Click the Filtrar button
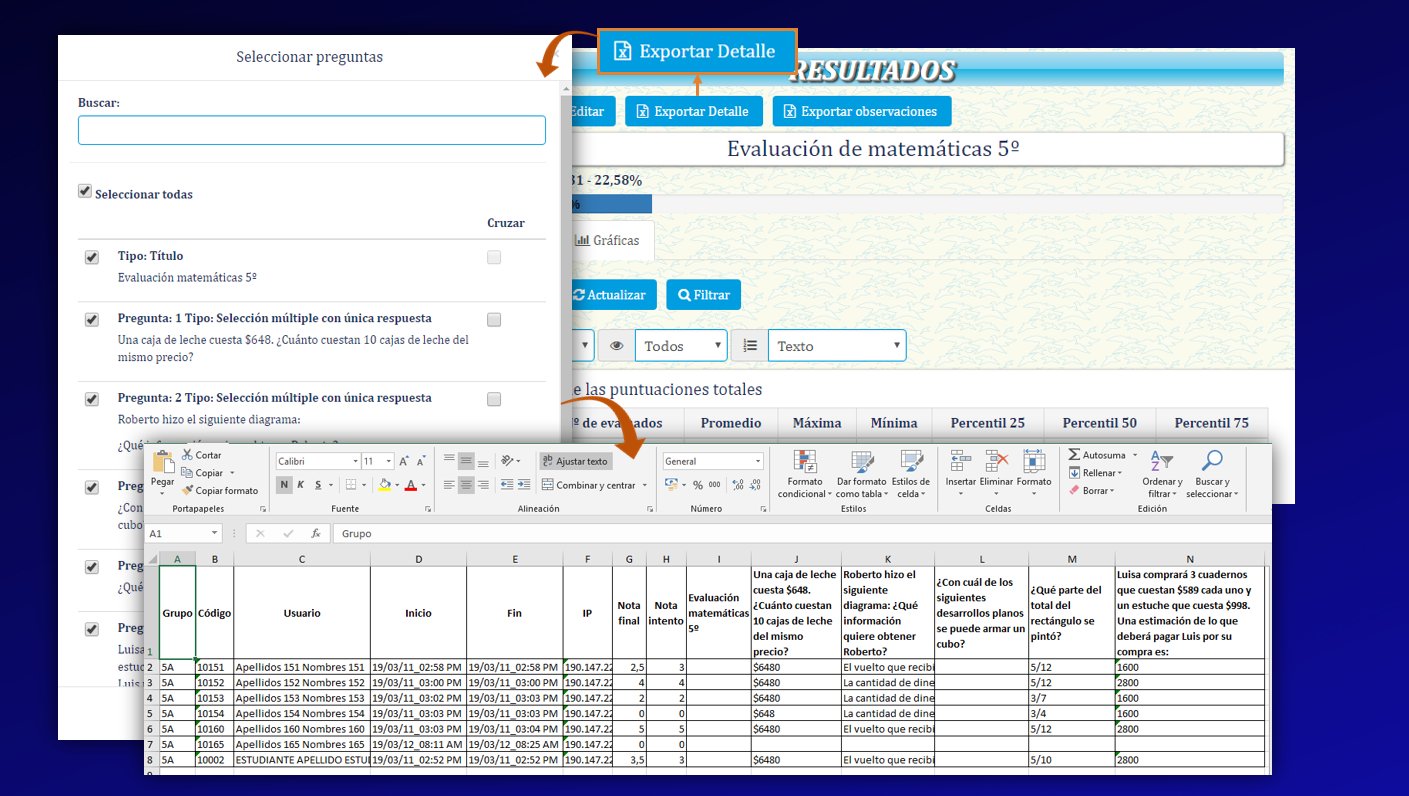The image size is (1409, 796). [x=704, y=295]
